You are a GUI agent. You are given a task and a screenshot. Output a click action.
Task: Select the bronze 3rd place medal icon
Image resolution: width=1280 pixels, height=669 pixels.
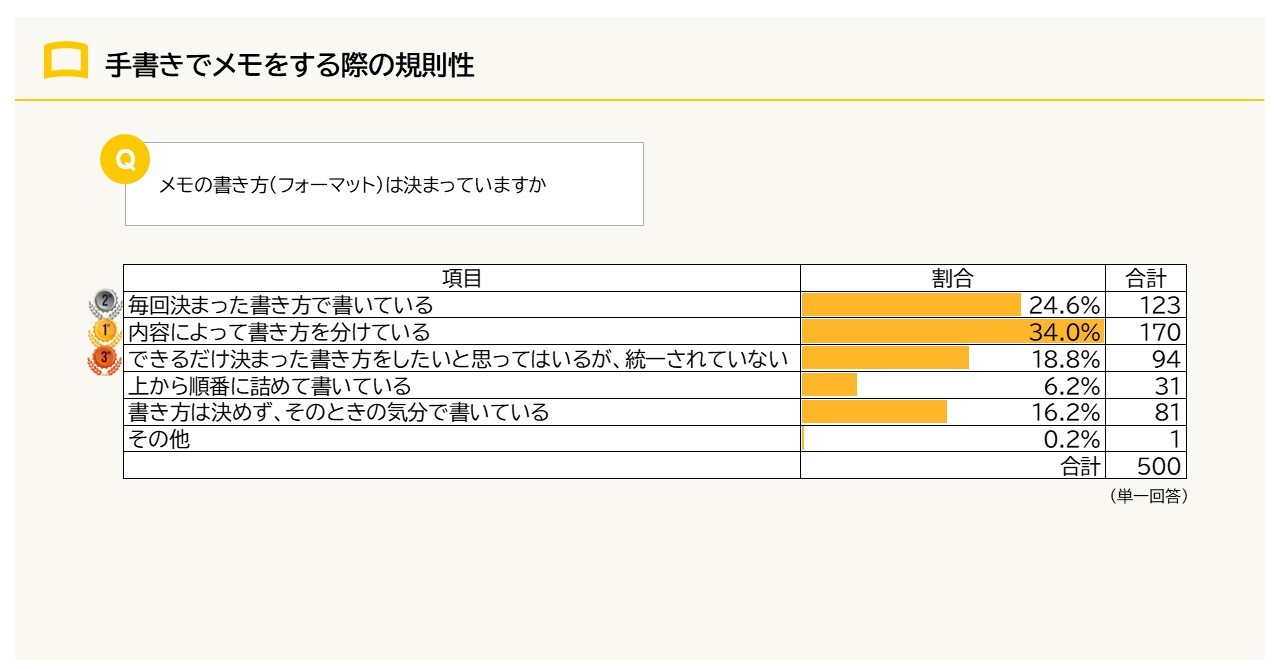pyautogui.click(x=104, y=359)
